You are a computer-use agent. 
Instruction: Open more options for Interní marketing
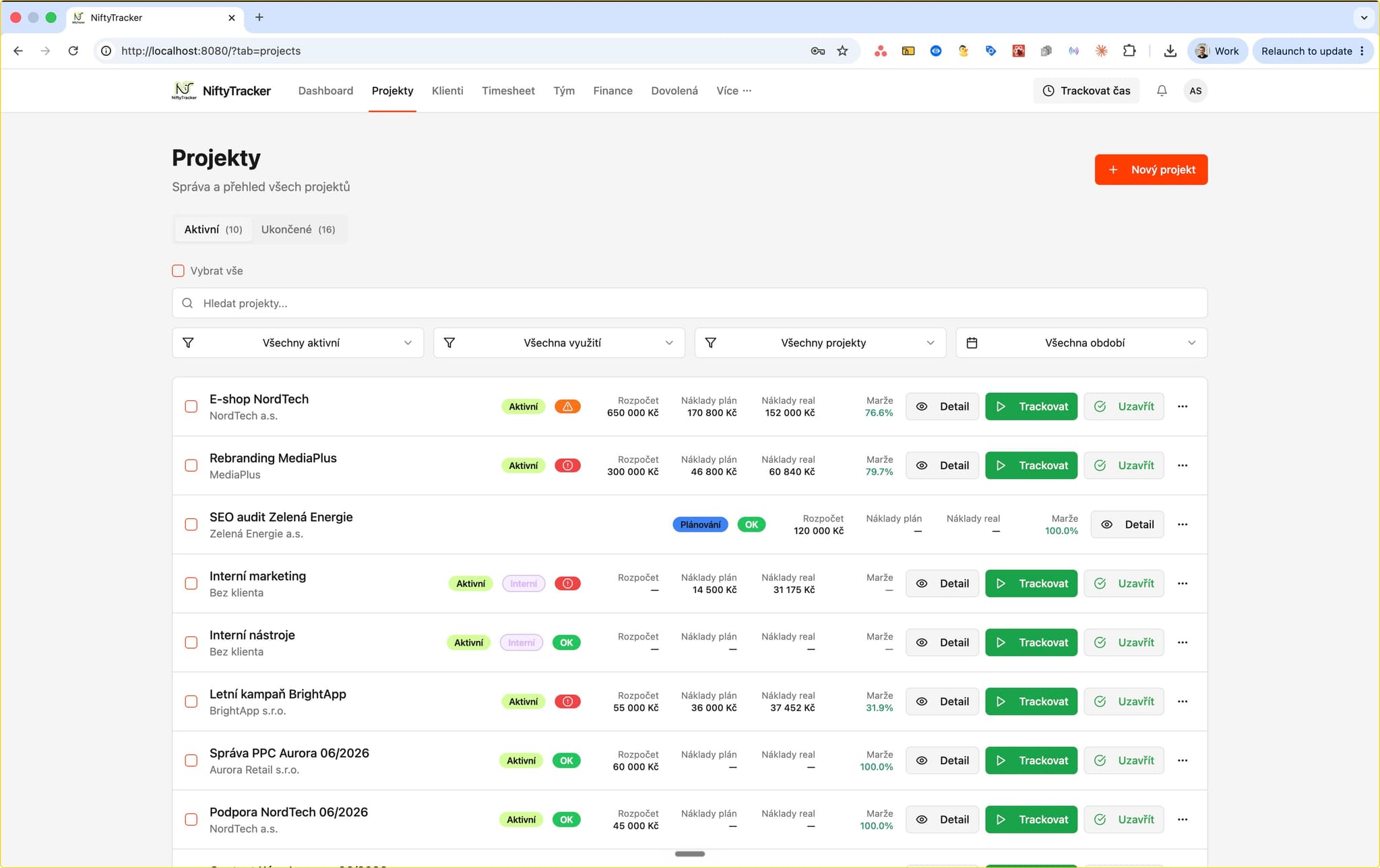pos(1183,584)
